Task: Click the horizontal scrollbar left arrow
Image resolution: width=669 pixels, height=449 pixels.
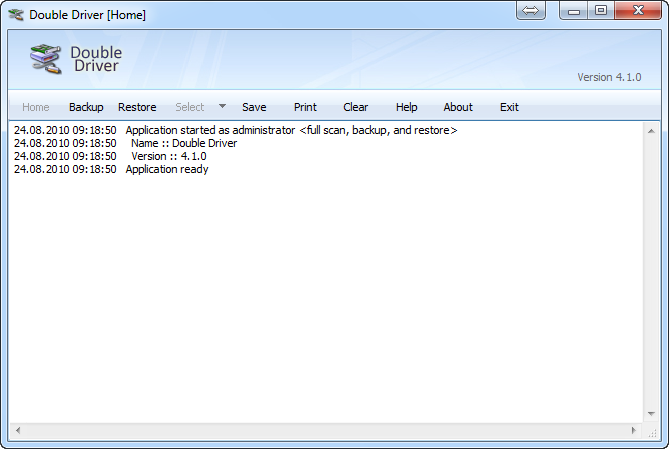Action: [17, 430]
